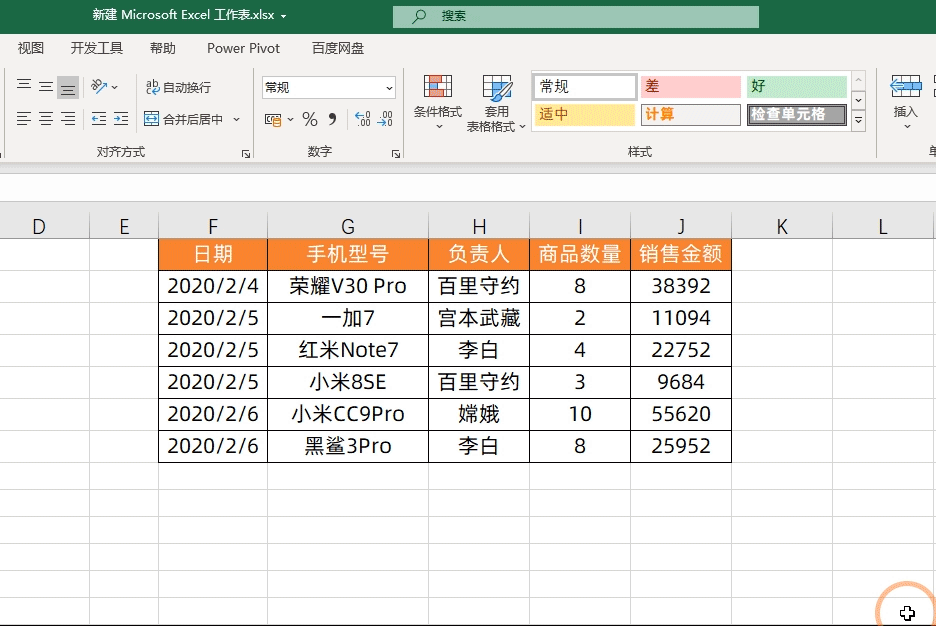Click the decrease indent icon
Viewport: 936px width, 626px height.
(99, 119)
